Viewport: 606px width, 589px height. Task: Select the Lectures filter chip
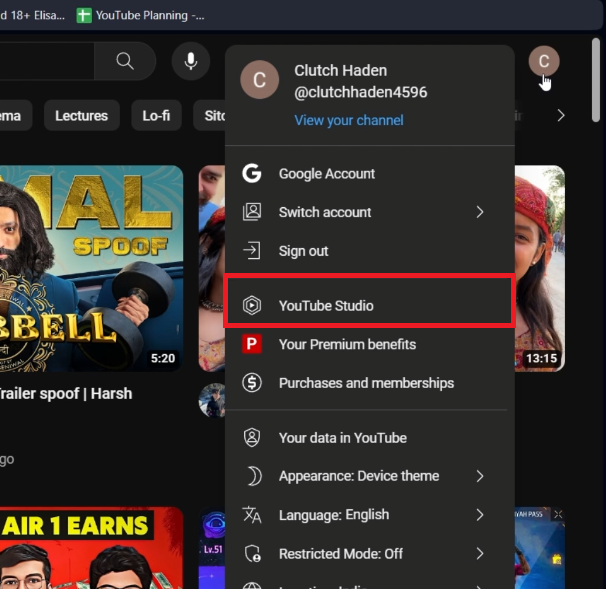point(82,116)
